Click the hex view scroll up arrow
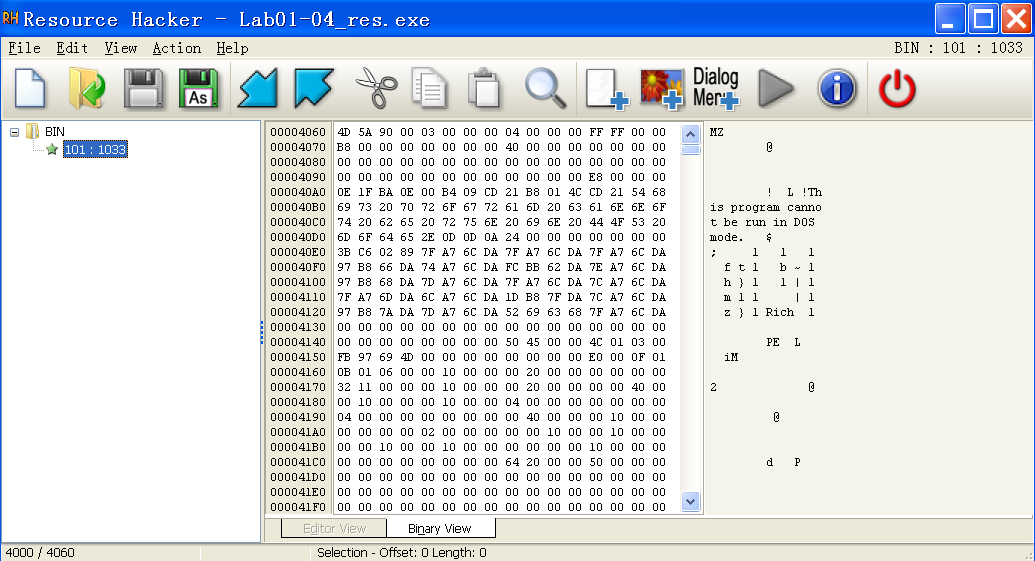This screenshot has width=1035, height=561. click(x=690, y=135)
